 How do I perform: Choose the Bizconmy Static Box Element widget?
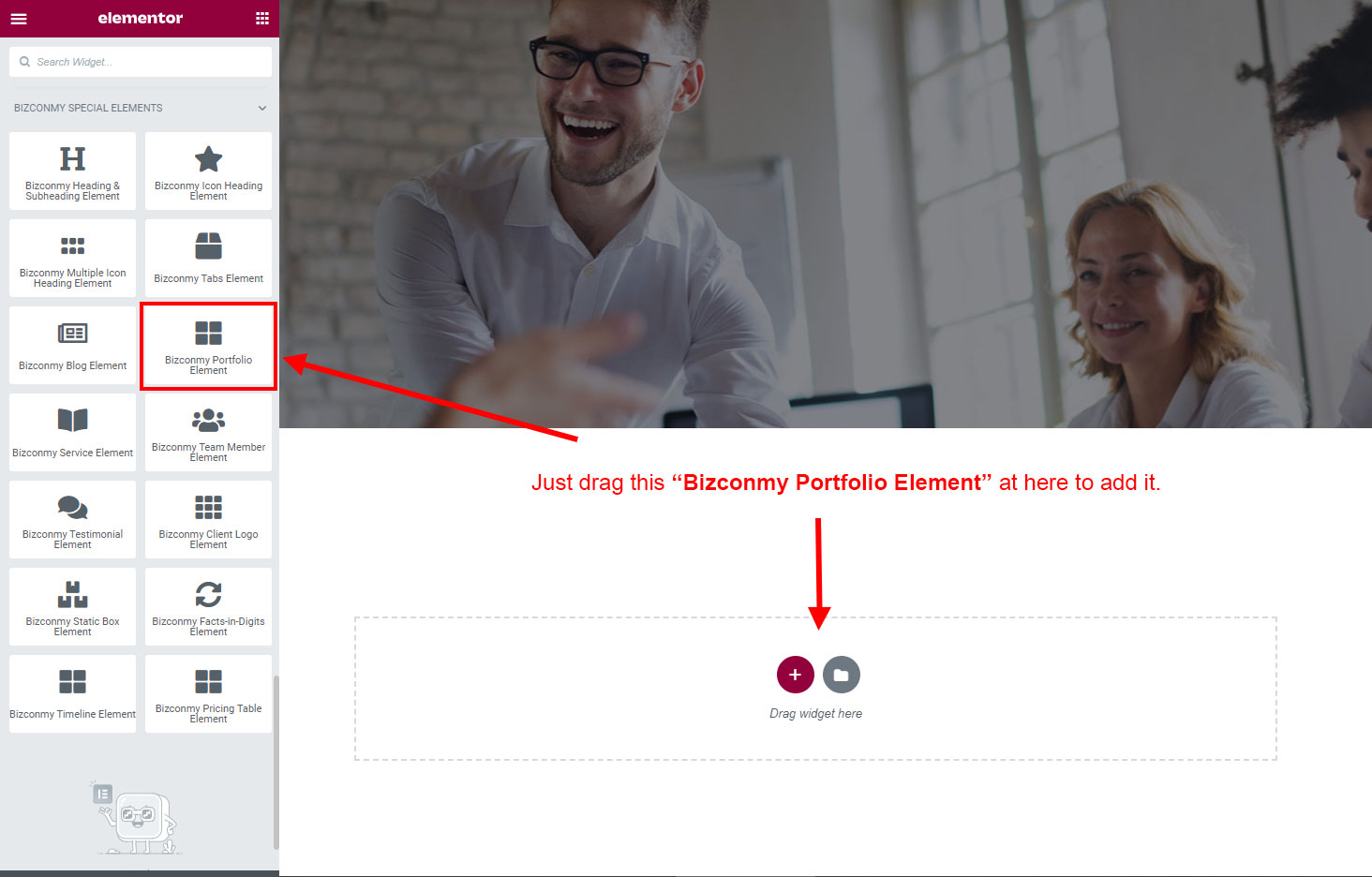coord(72,607)
